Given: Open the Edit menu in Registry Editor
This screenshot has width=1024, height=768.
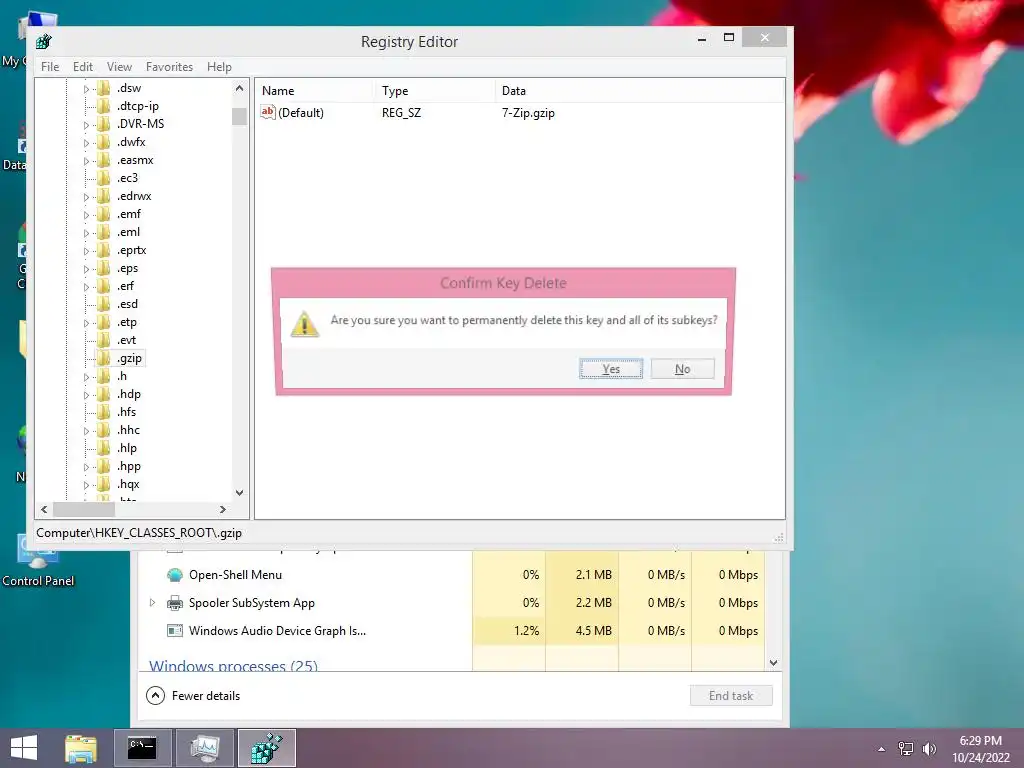Looking at the screenshot, I should point(82,67).
